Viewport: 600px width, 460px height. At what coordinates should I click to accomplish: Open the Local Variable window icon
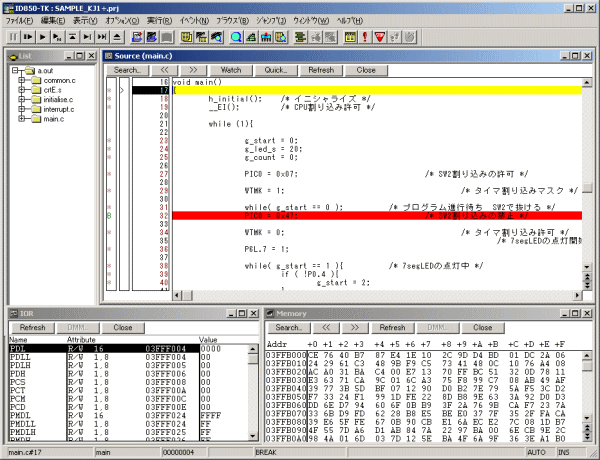click(x=281, y=37)
